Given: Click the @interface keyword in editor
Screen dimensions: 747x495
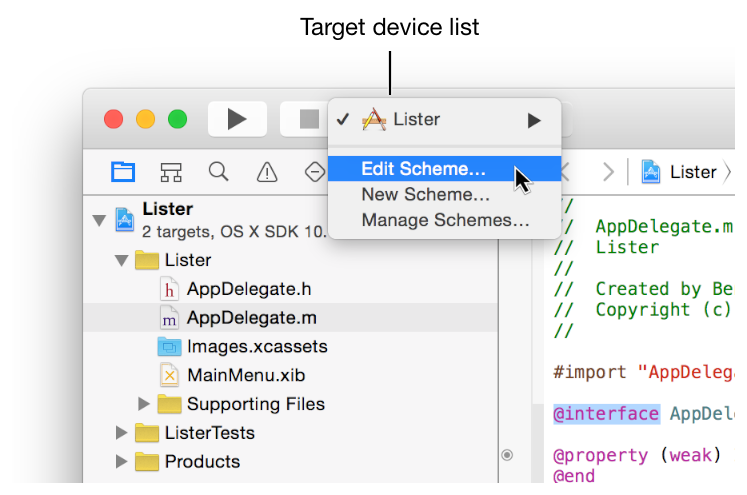Looking at the screenshot, I should [606, 414].
